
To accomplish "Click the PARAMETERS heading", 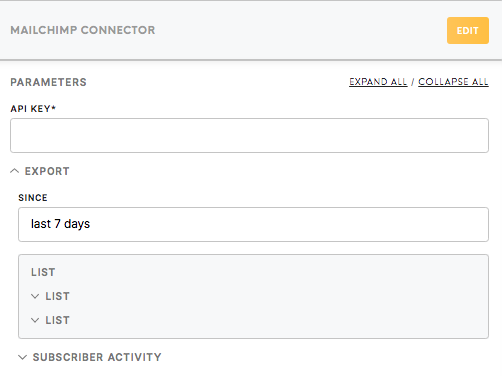I will [48, 82].
